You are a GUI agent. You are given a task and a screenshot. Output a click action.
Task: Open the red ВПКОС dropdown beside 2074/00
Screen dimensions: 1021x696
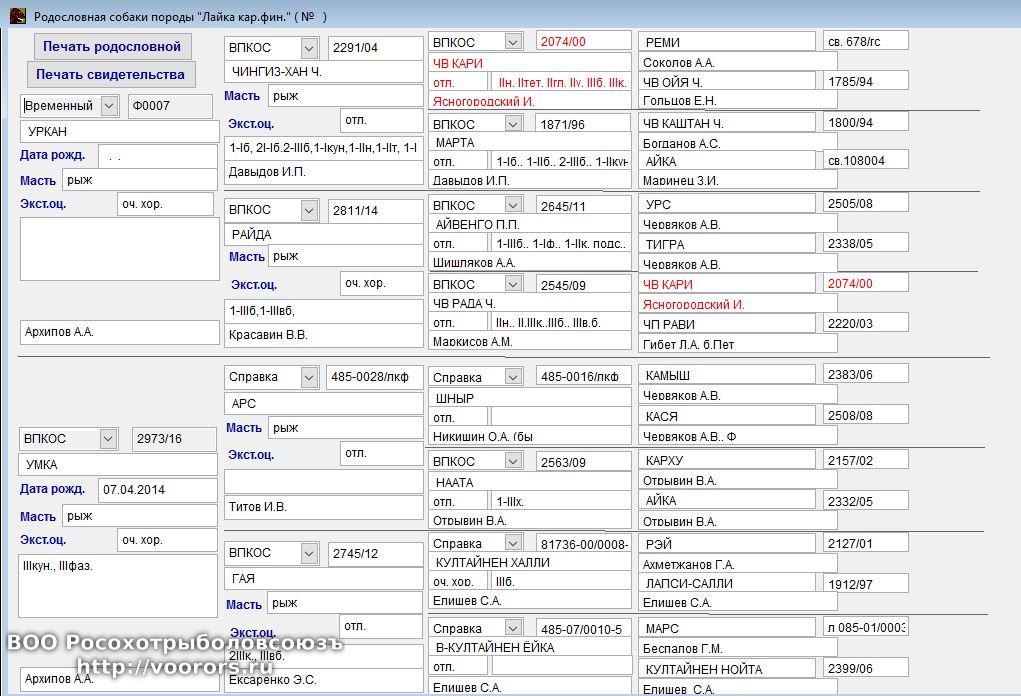513,42
